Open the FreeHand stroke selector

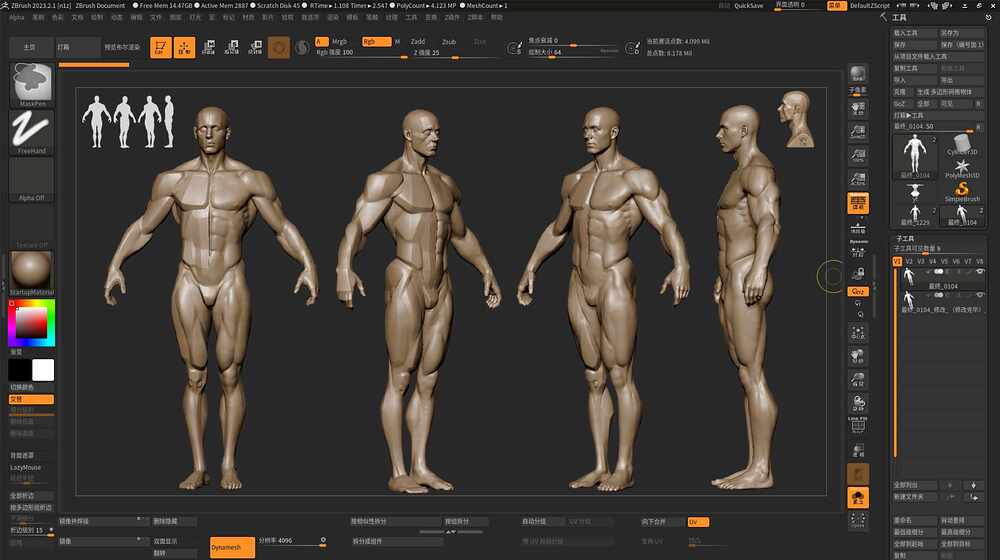[32, 132]
